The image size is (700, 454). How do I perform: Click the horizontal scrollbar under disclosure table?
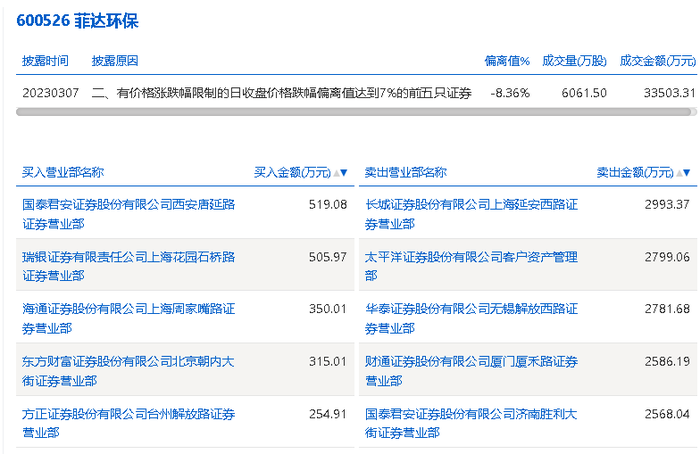coord(354,112)
